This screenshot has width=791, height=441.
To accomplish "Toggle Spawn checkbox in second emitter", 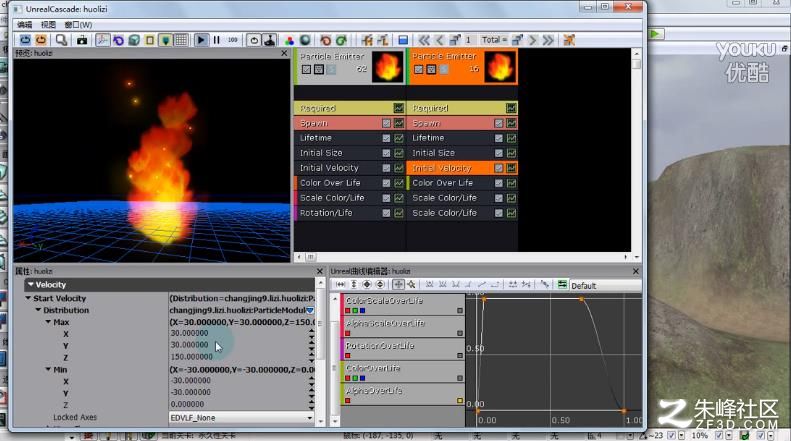I will (499, 123).
